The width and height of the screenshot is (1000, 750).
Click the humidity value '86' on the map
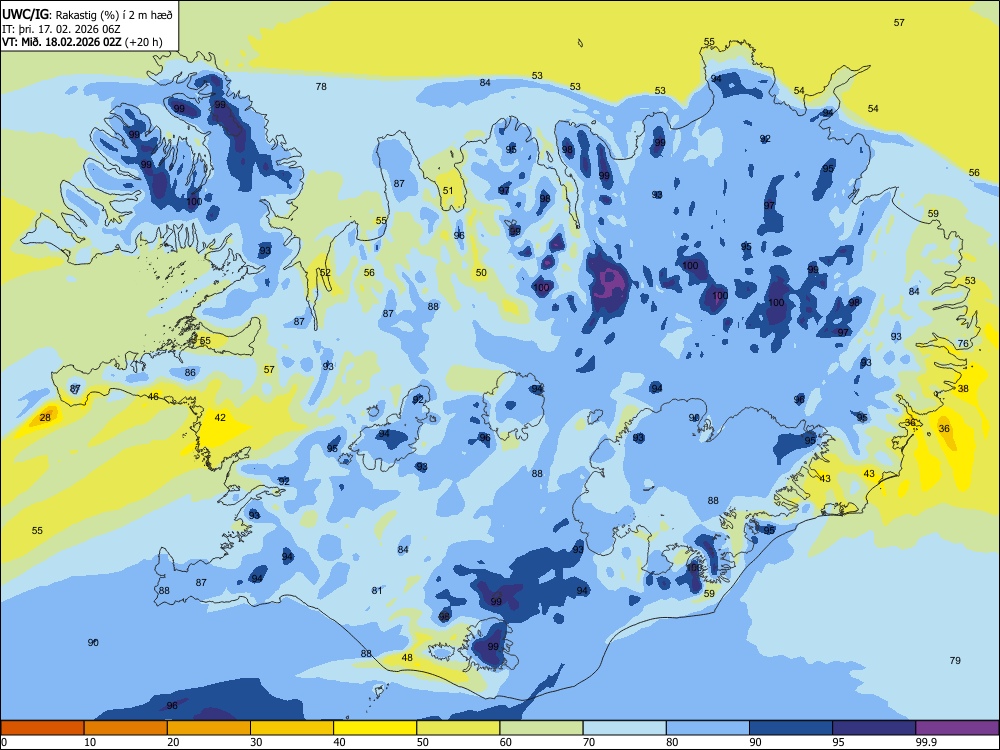pos(190,372)
